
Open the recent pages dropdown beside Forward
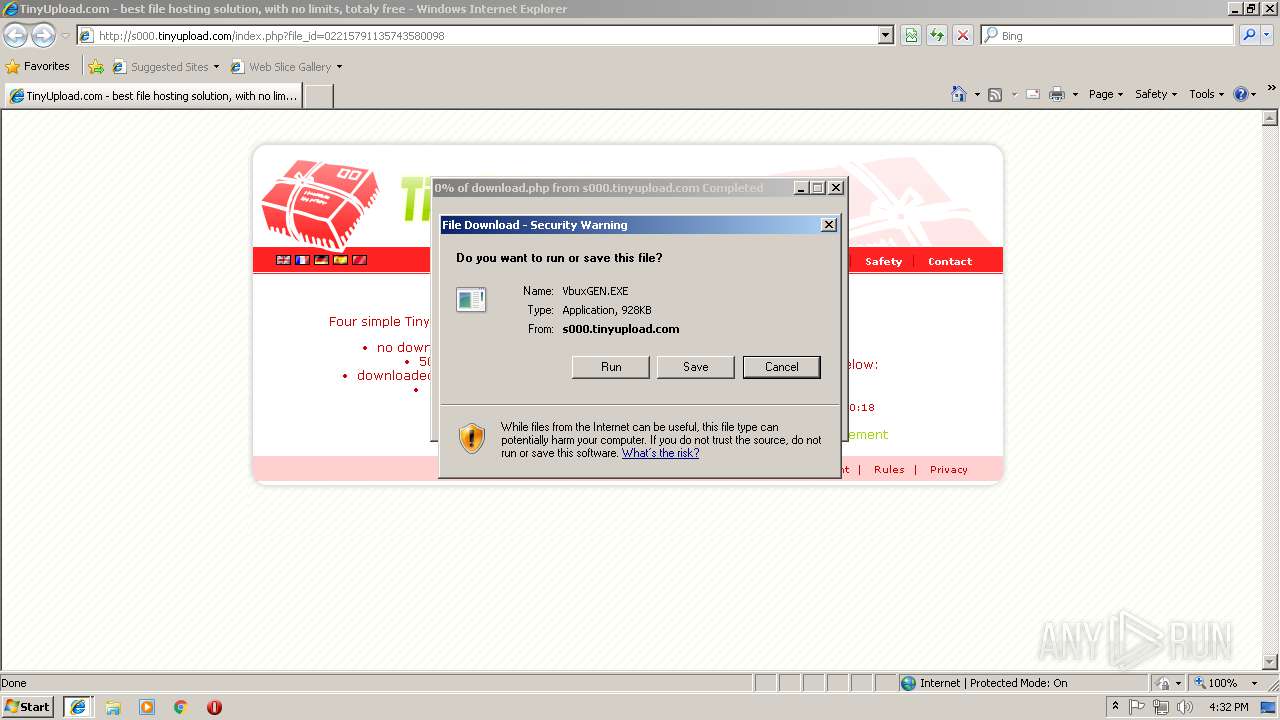[65, 36]
